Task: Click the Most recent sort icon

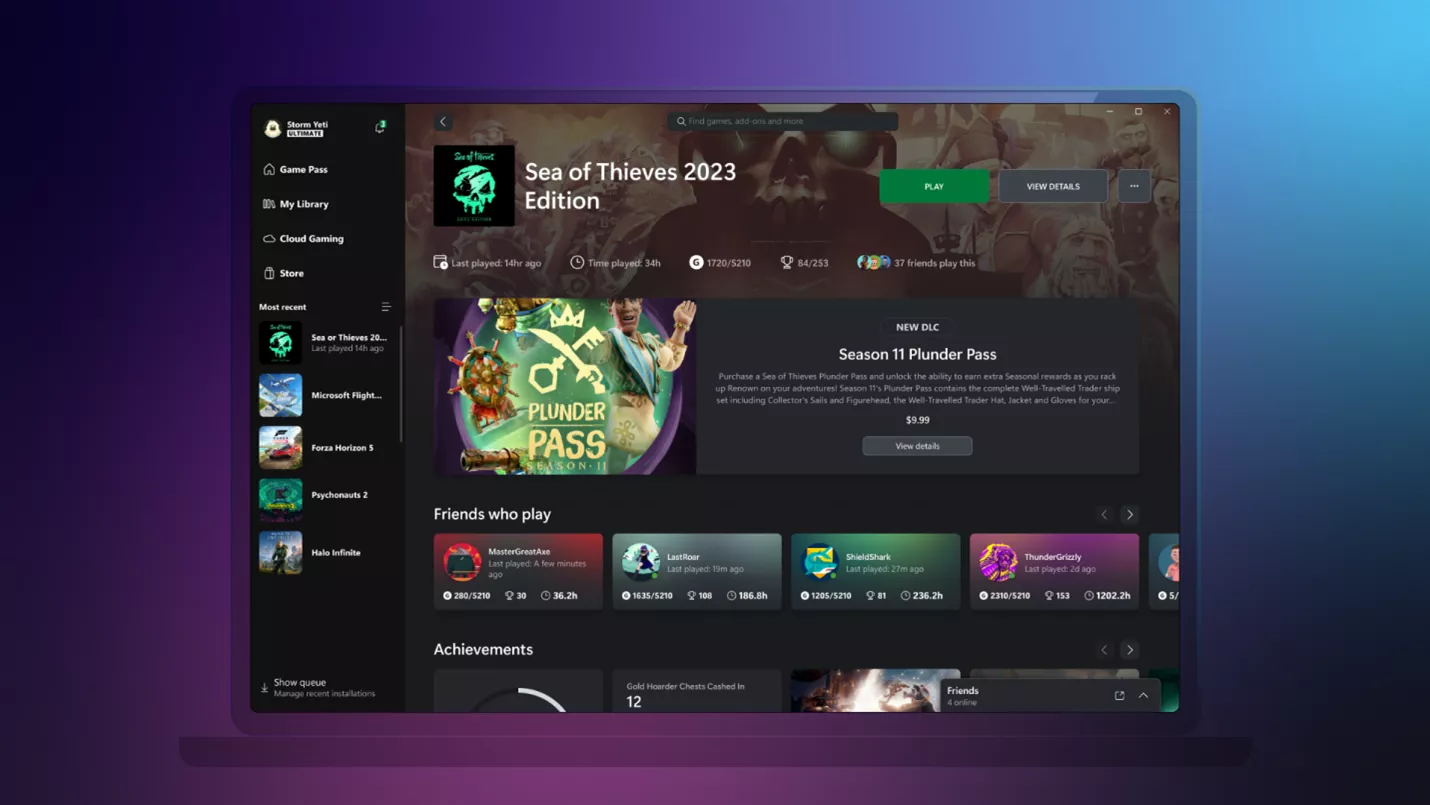Action: tap(386, 307)
